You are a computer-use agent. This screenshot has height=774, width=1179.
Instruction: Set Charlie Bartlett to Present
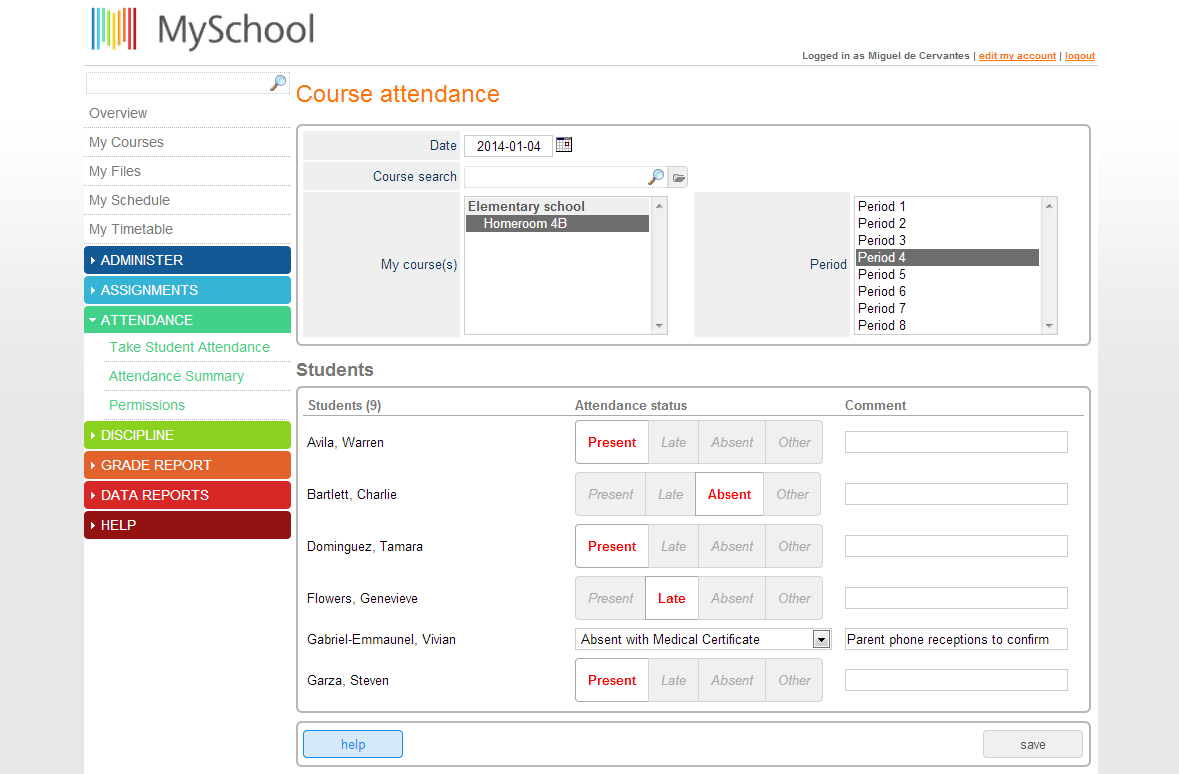click(610, 493)
